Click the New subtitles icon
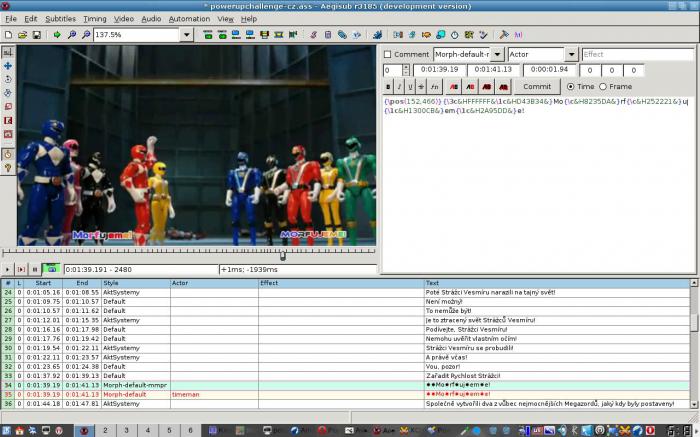Viewport: 700px width, 437px height. (x=8, y=35)
